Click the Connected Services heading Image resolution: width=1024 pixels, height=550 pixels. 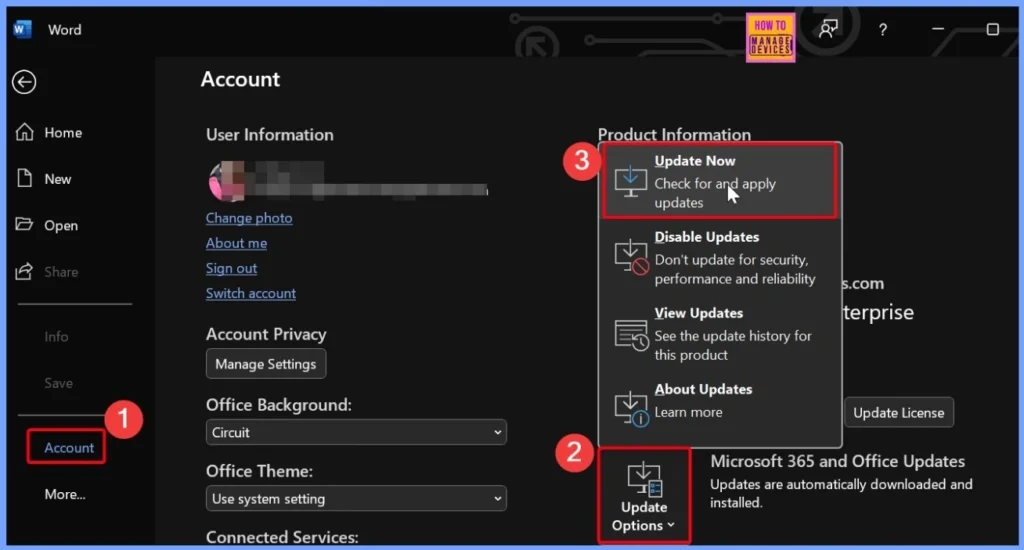tap(282, 537)
